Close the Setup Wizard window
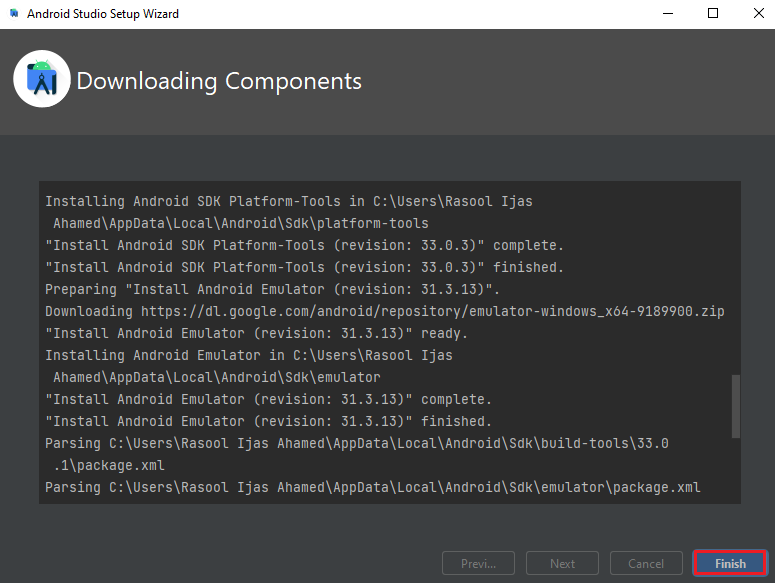 [x=758, y=13]
